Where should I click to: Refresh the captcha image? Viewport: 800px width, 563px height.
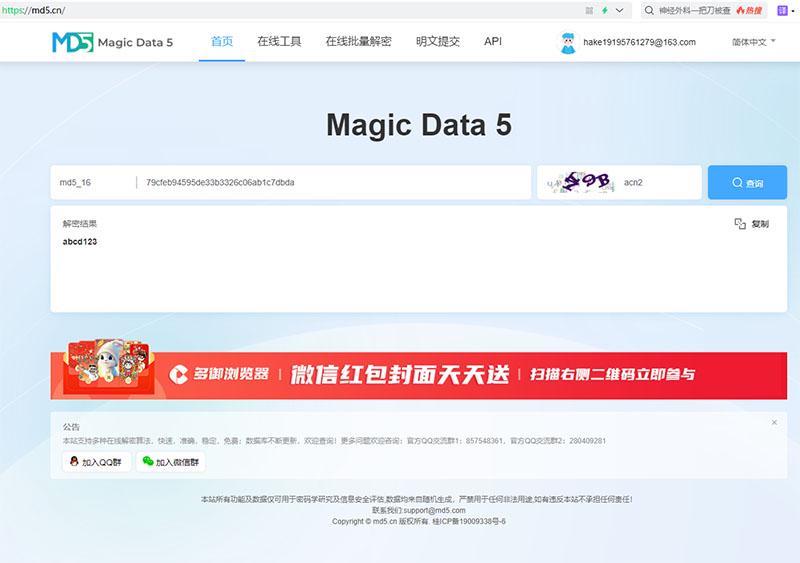point(579,182)
